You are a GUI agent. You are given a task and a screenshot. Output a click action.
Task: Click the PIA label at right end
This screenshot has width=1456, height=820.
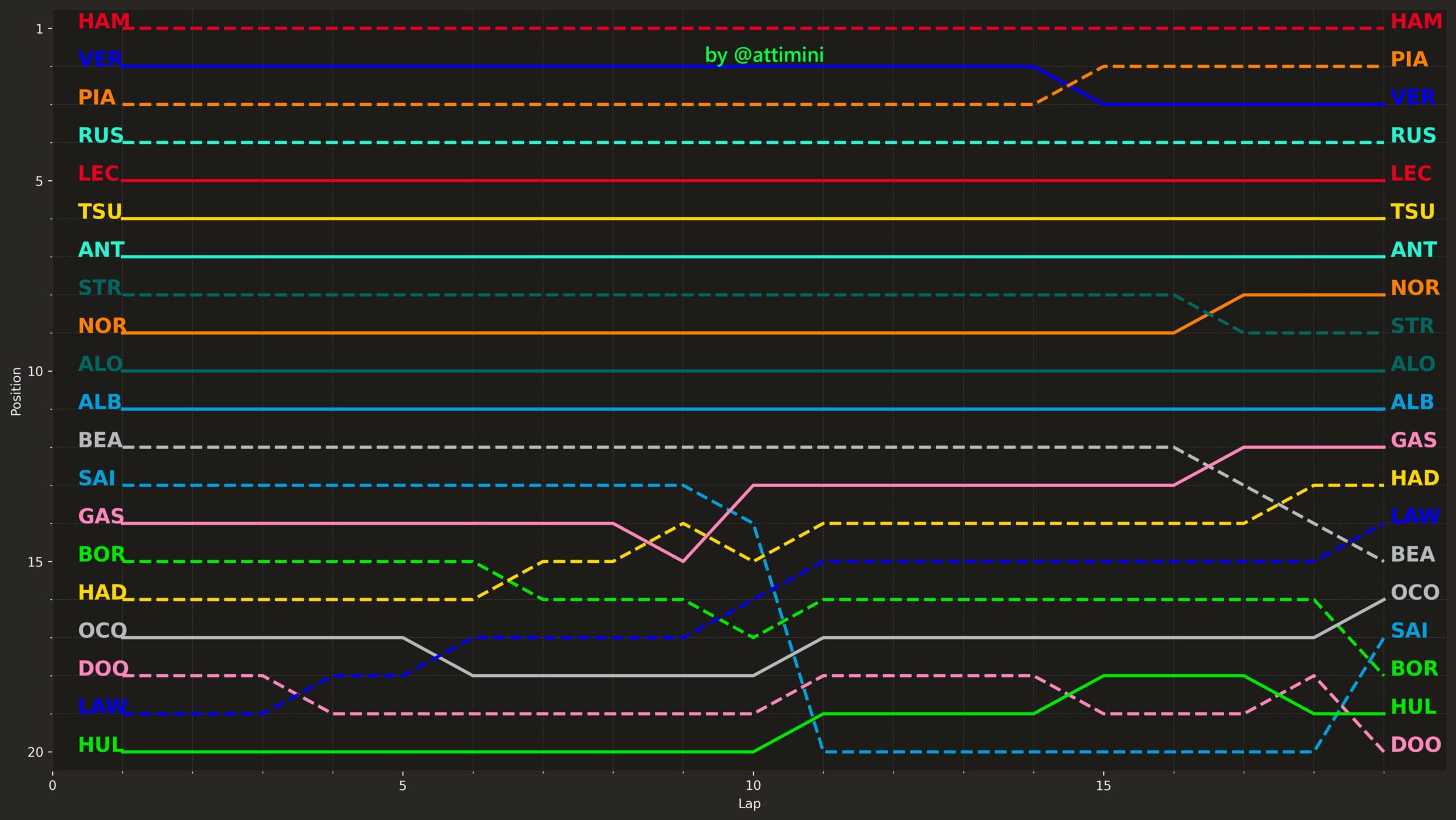pos(1409,59)
